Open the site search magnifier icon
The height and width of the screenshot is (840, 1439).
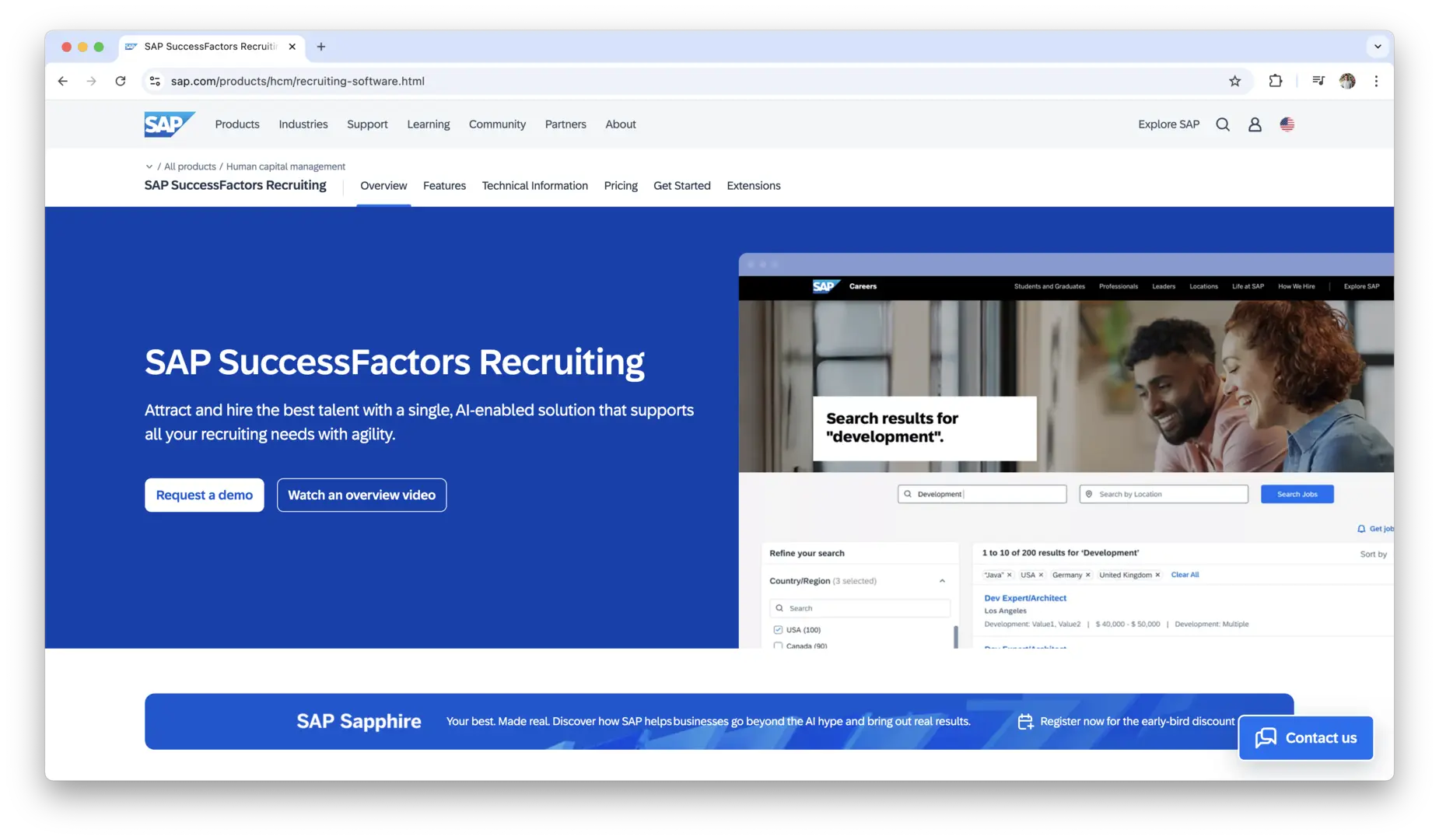1223,124
